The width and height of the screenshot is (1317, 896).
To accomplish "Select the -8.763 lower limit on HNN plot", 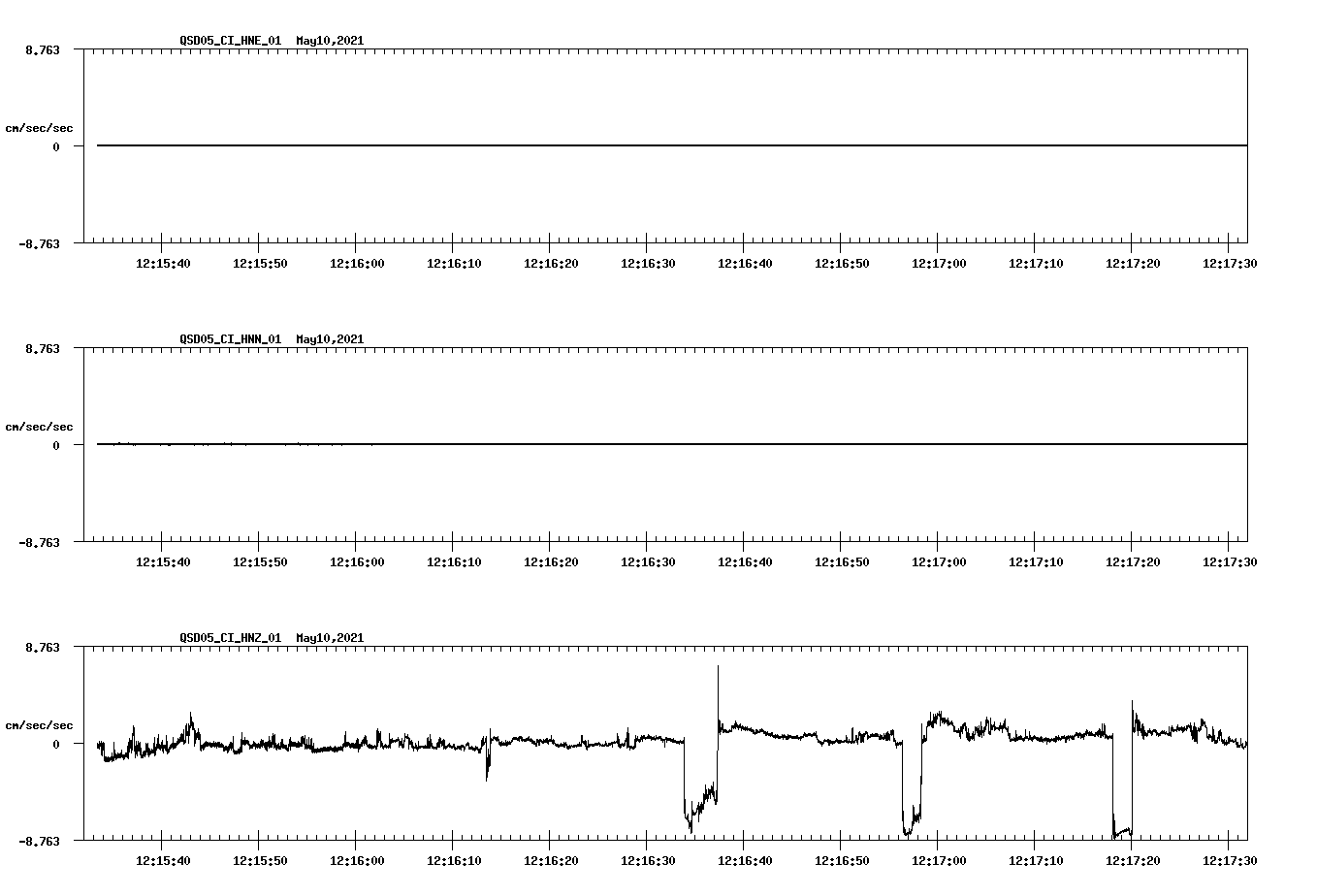I will [x=39, y=542].
